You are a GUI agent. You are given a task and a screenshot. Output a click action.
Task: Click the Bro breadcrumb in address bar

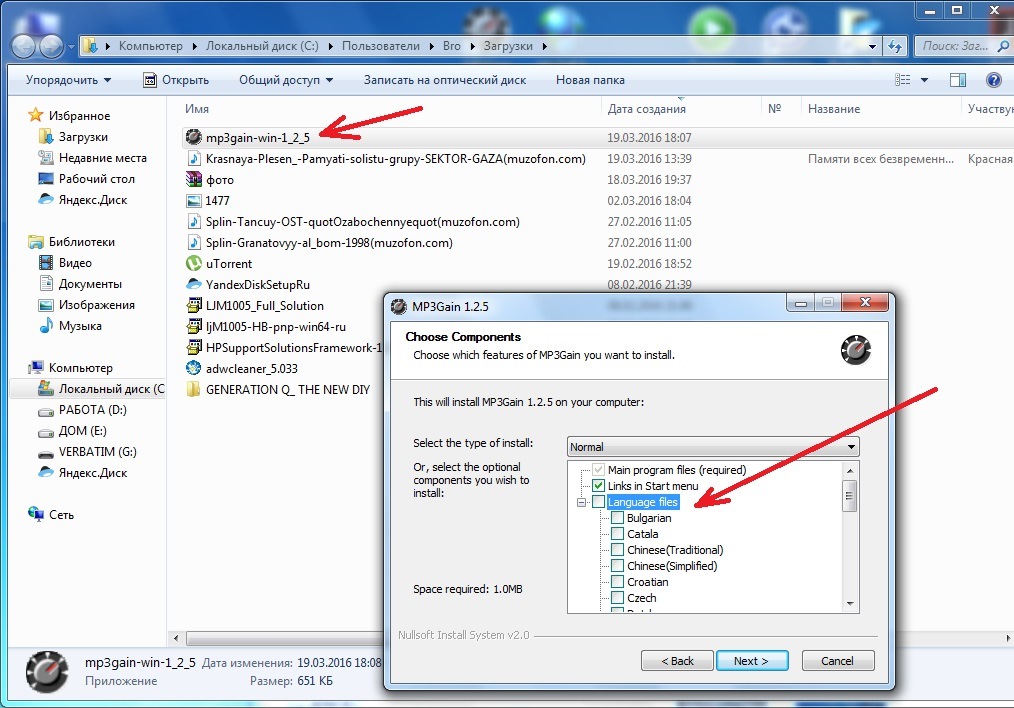[451, 47]
